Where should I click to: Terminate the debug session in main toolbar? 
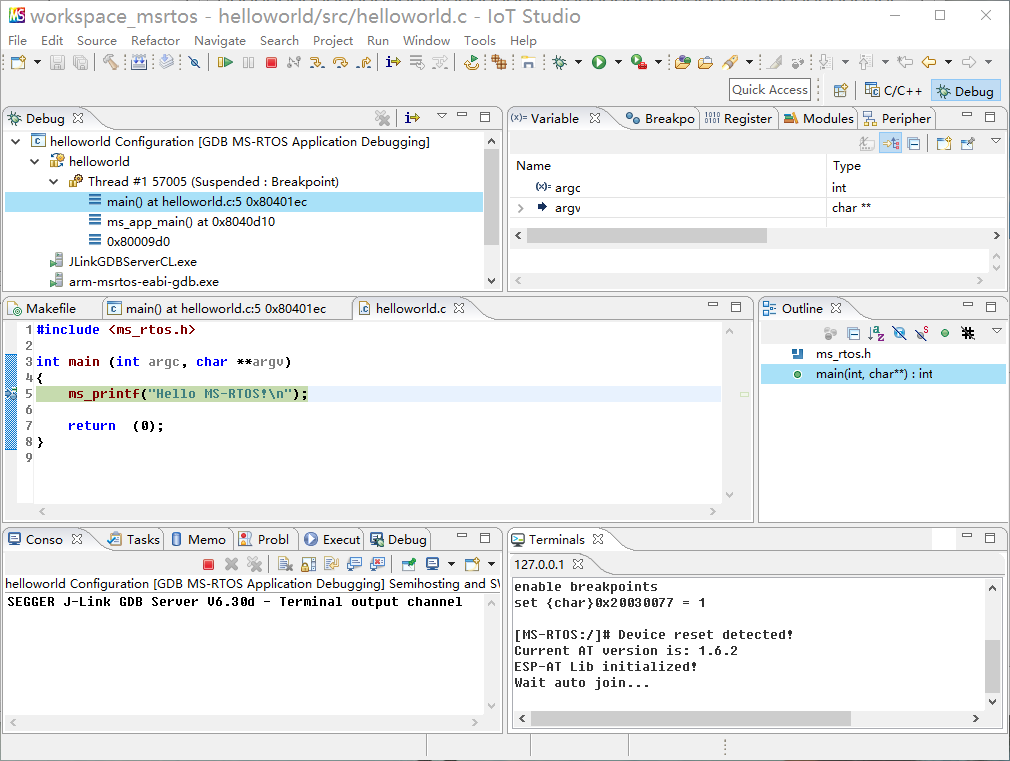tap(271, 63)
